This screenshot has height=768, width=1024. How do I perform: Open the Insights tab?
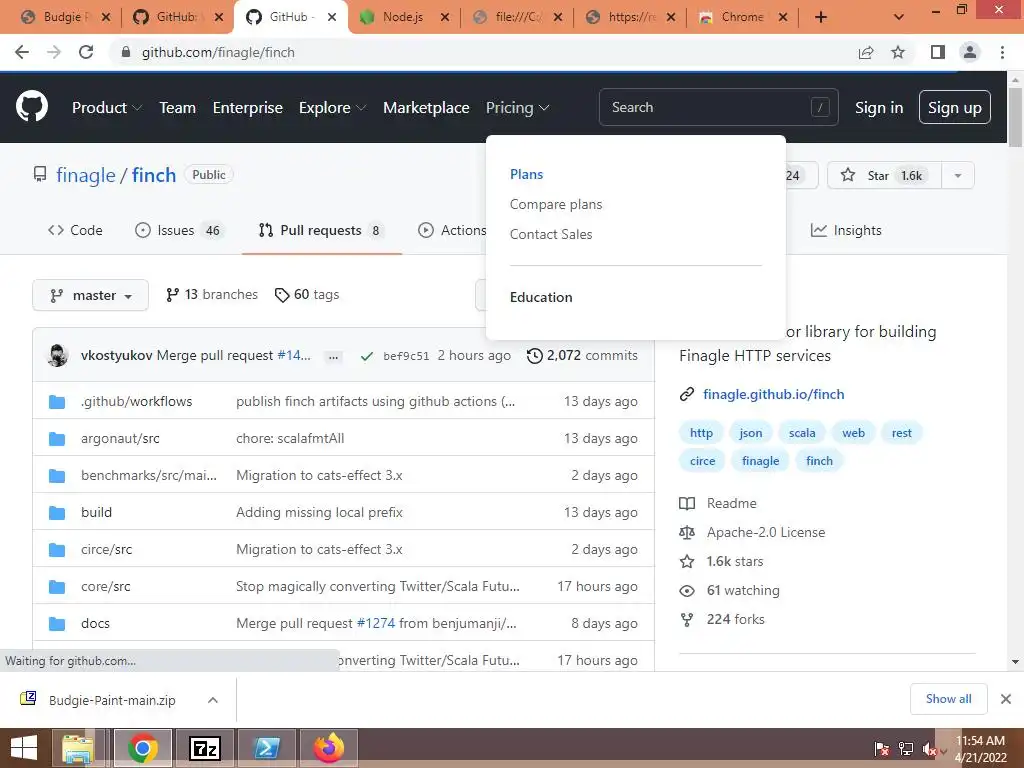click(846, 231)
